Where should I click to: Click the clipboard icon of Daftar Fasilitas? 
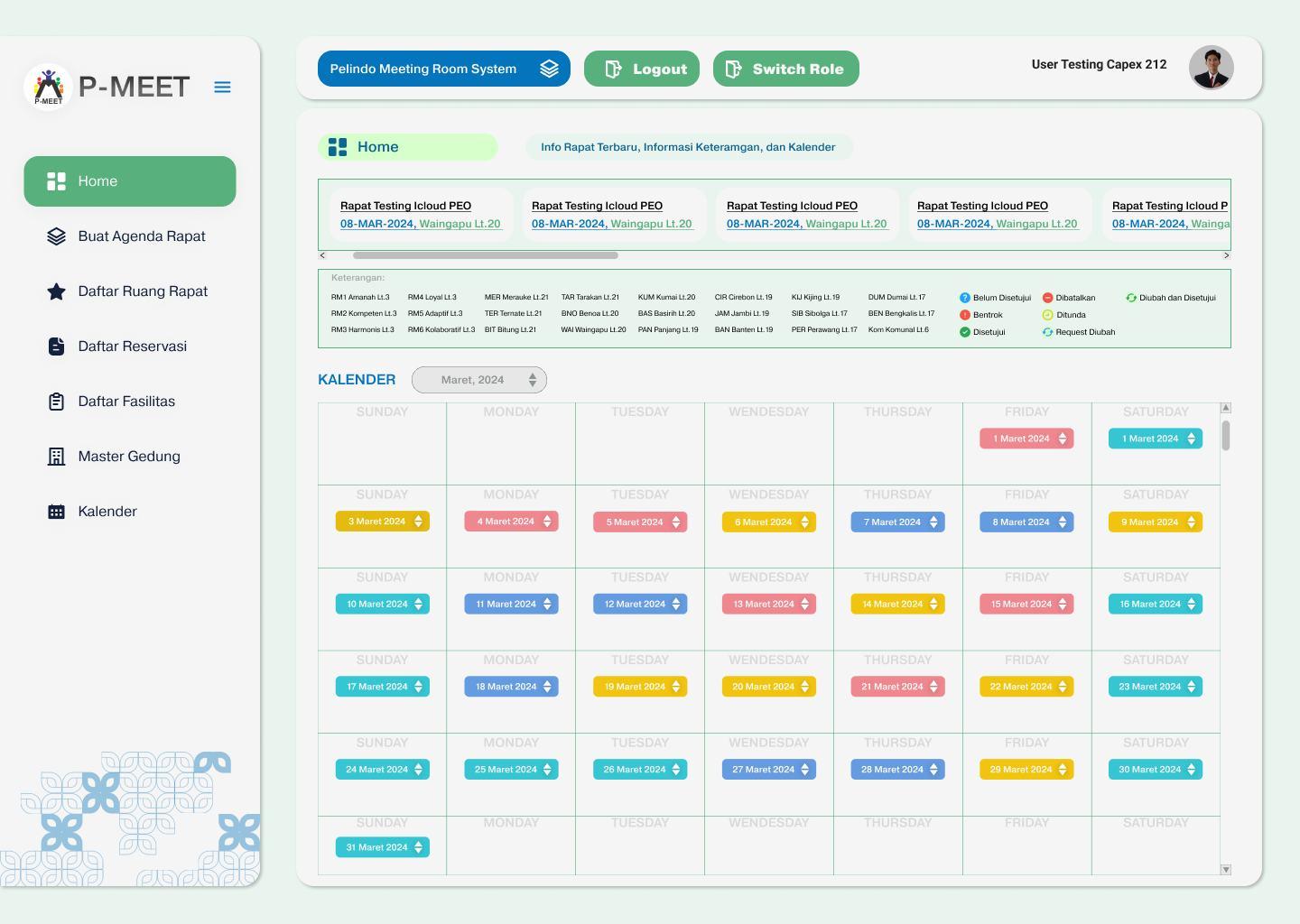[x=56, y=402]
